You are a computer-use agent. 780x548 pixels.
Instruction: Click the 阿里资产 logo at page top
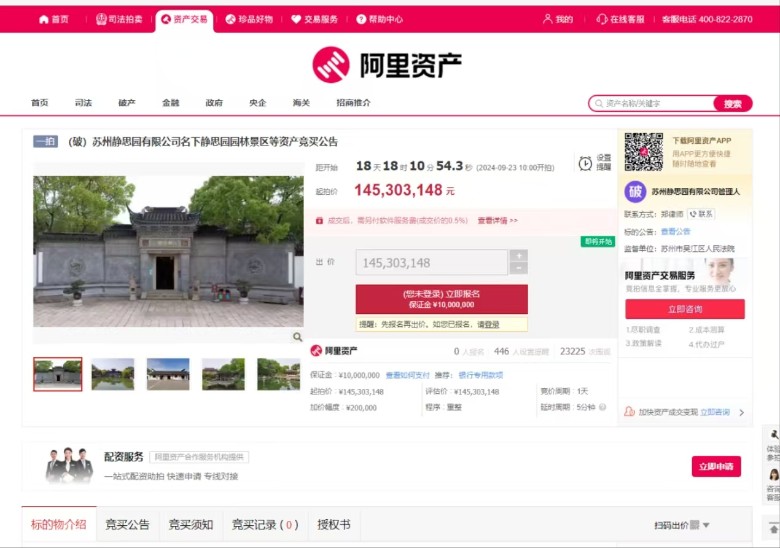(387, 65)
